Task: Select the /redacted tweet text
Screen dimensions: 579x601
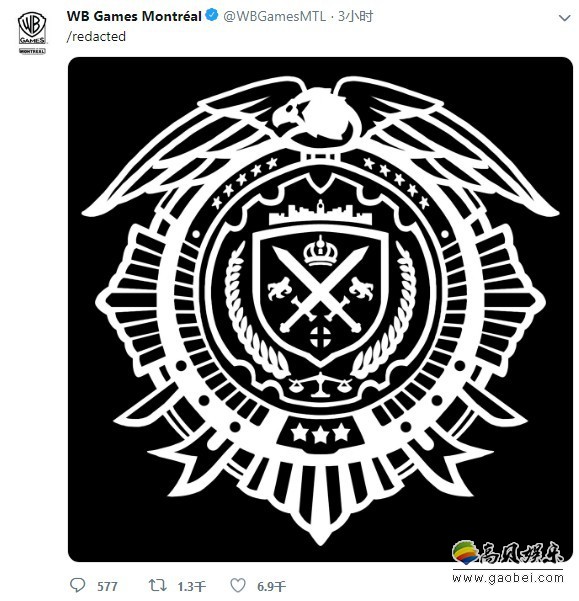Action: pos(96,36)
